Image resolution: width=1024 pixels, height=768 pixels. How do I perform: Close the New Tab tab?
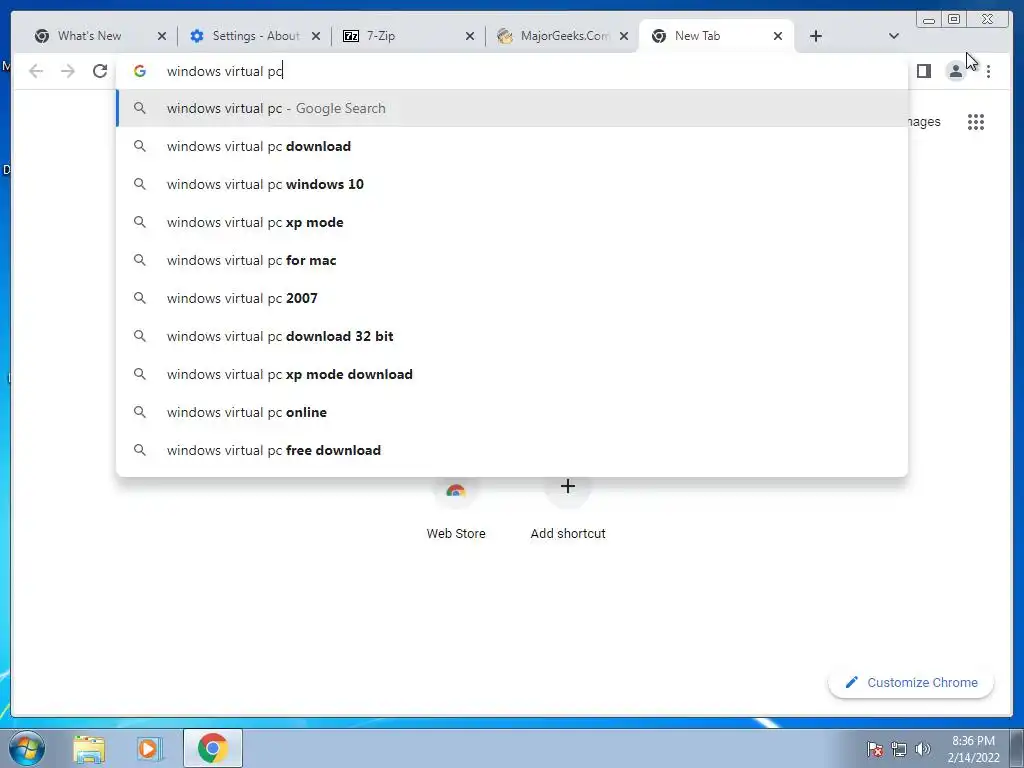tap(778, 36)
